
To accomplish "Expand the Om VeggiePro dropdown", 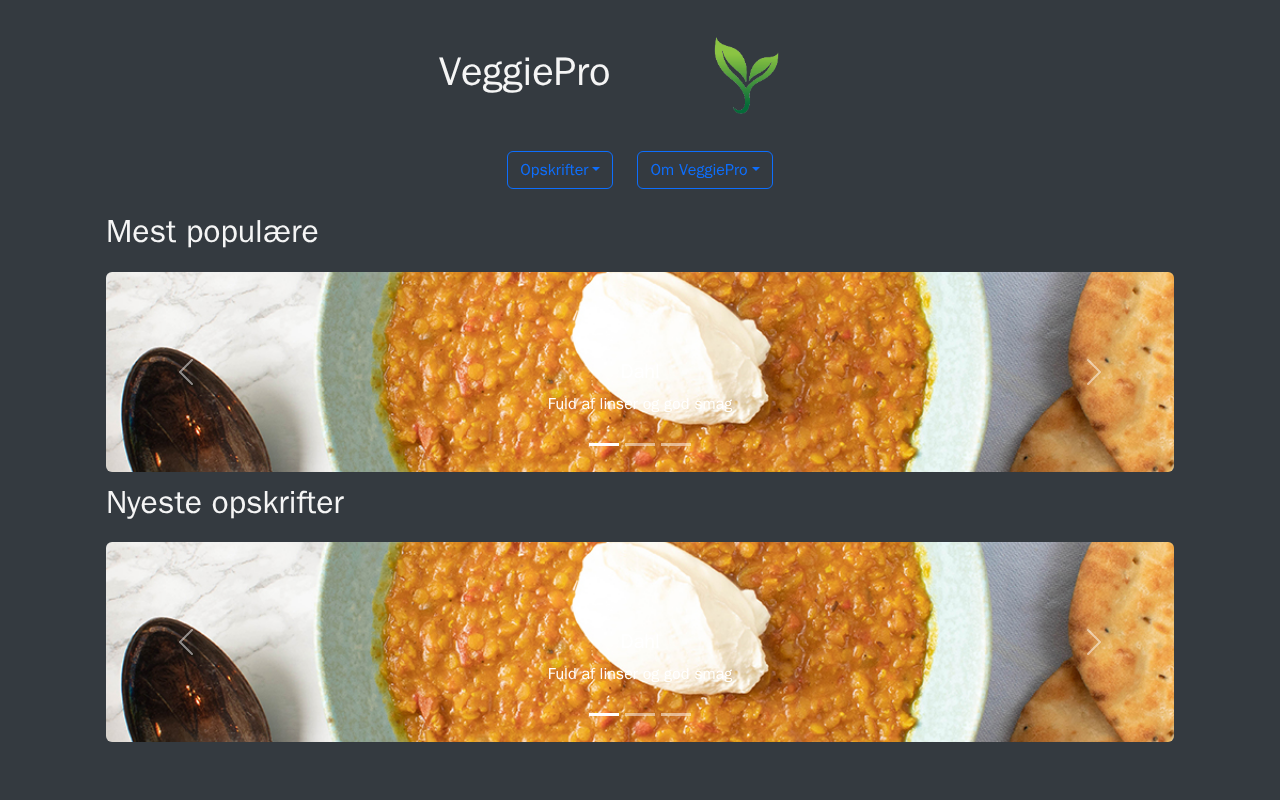I will [x=705, y=170].
